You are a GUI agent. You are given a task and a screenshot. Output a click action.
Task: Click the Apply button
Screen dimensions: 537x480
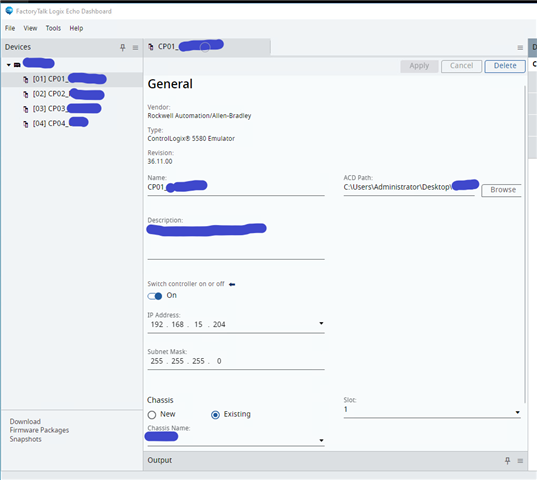click(419, 66)
